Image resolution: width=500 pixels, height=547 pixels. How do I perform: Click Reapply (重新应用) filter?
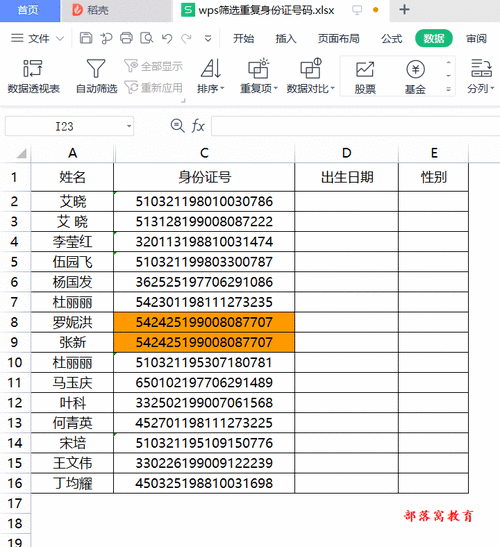[154, 88]
